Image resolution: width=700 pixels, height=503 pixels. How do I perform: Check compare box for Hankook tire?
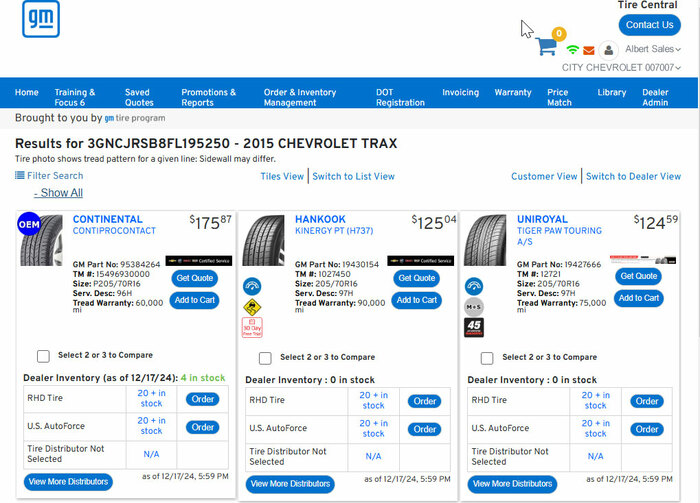click(x=265, y=357)
